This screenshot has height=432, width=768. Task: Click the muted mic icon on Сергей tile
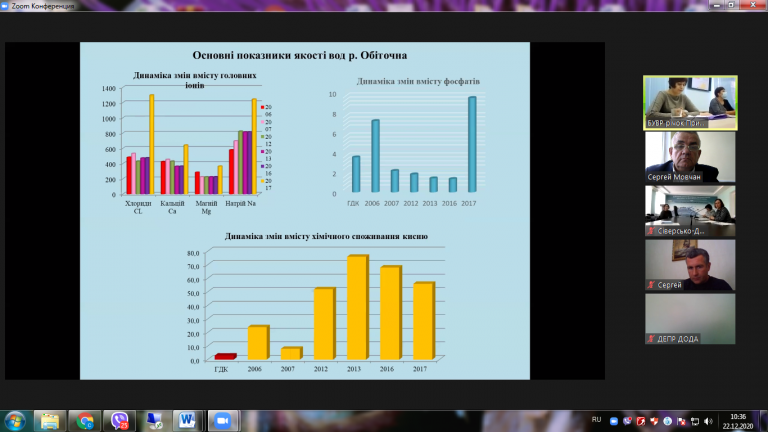(x=651, y=285)
